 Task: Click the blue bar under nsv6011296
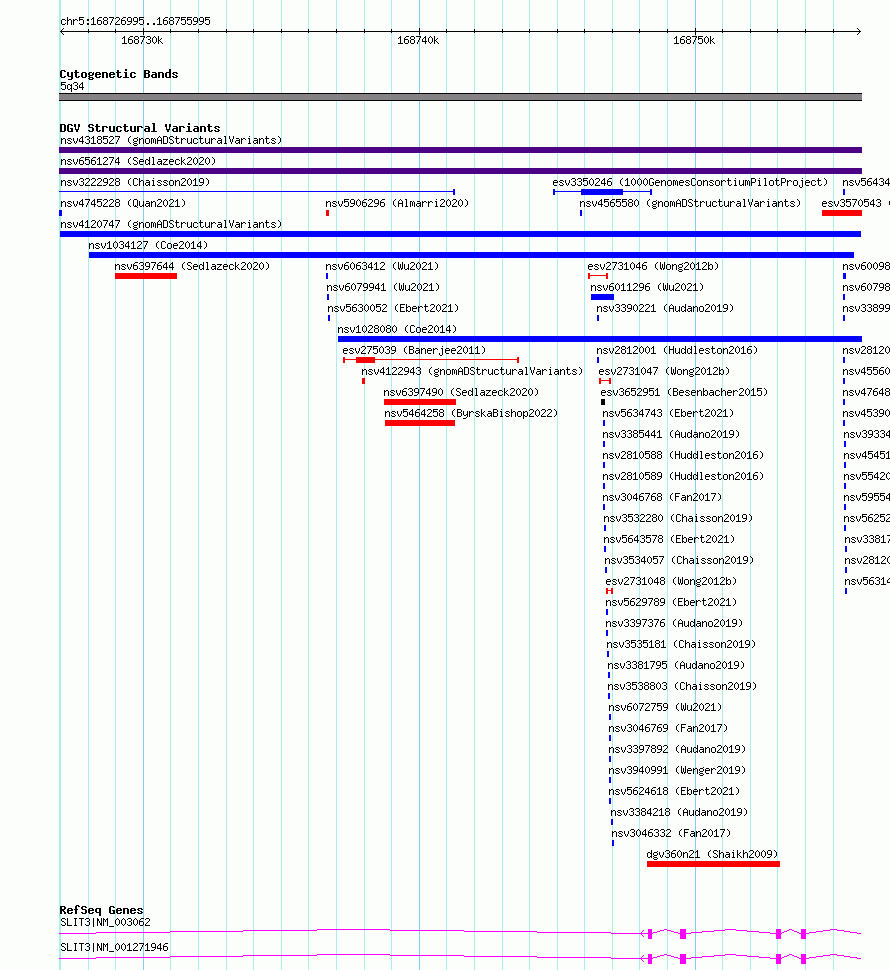602,297
